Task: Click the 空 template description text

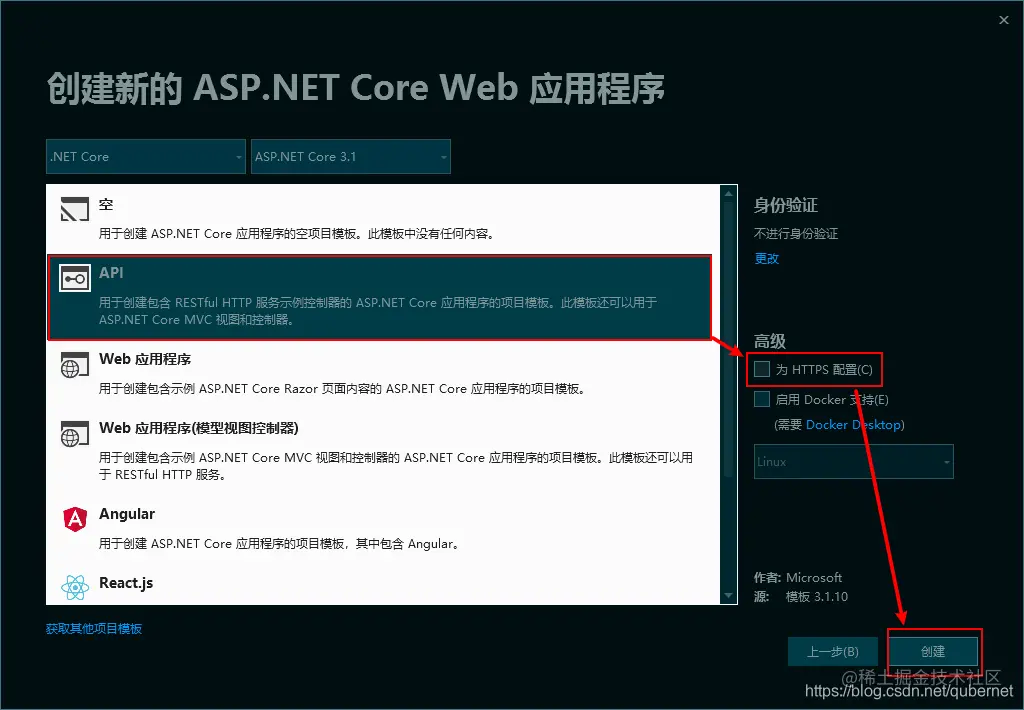Action: click(x=296, y=233)
